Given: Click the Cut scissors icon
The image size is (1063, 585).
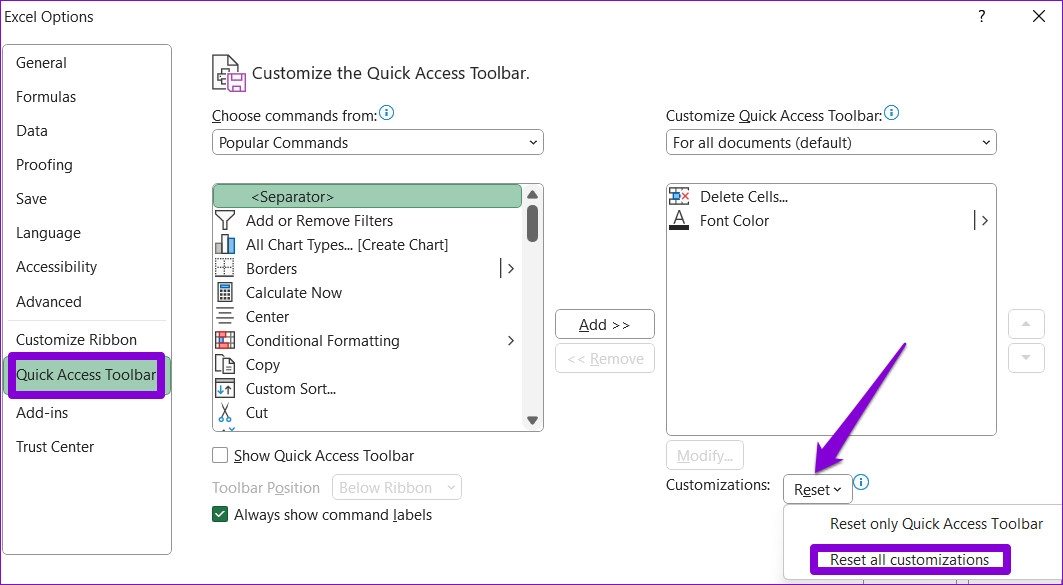Looking at the screenshot, I should (x=224, y=412).
